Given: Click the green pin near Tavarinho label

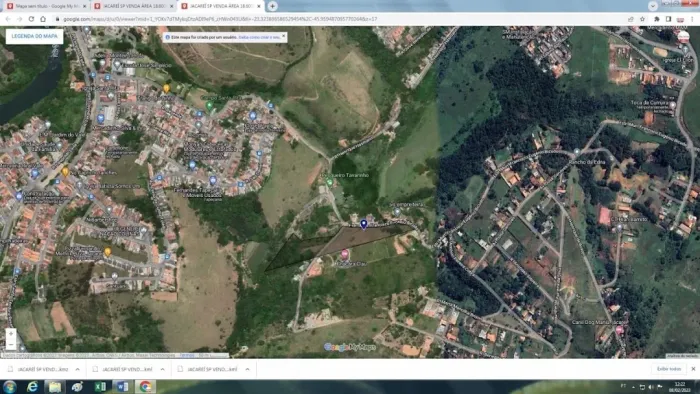Looking at the screenshot, I should (x=330, y=182).
